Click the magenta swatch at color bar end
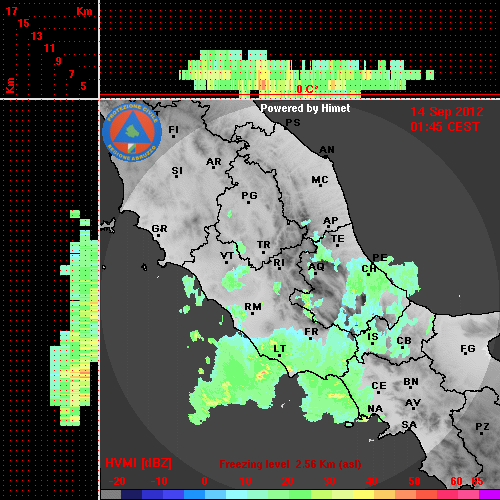This screenshot has width=500, height=500. click(x=490, y=494)
